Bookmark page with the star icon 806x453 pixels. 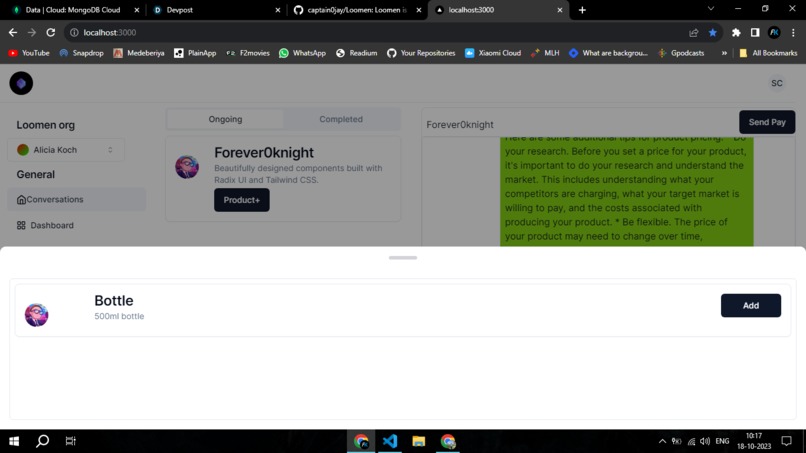click(x=712, y=32)
